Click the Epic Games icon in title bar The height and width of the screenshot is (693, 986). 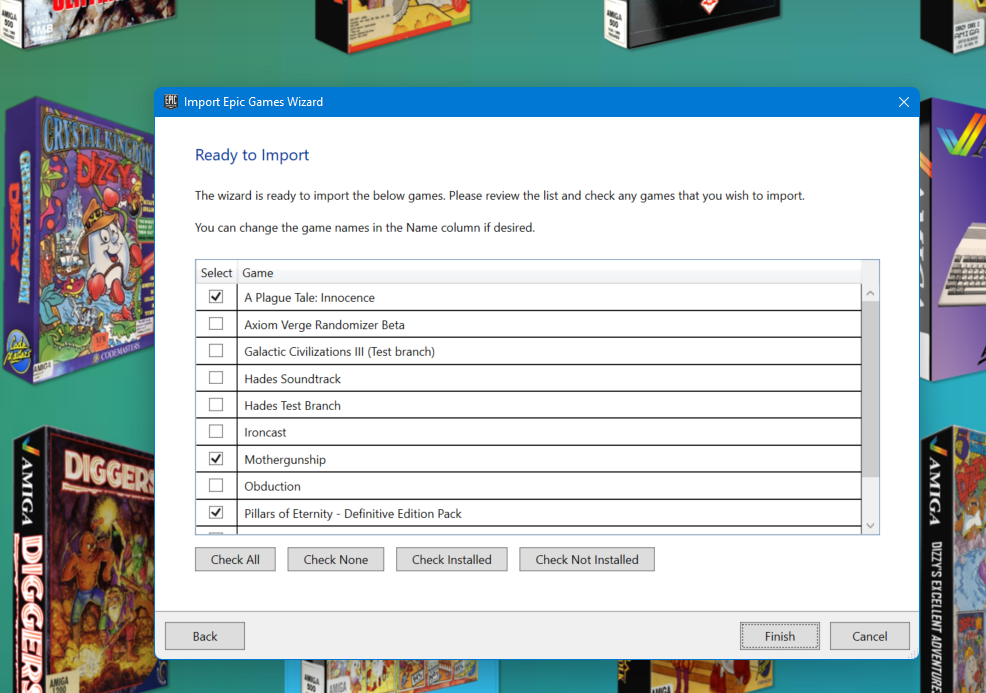[170, 101]
